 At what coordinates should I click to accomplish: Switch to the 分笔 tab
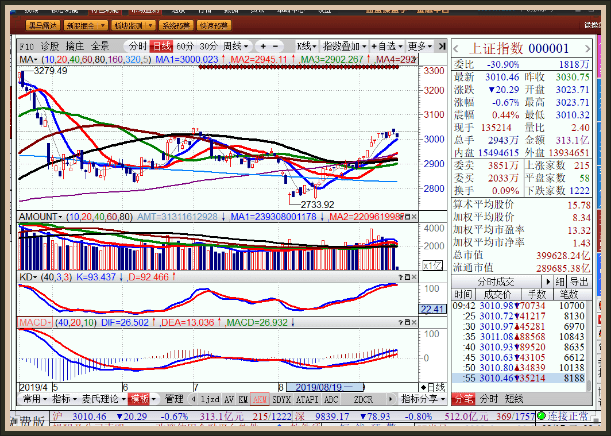(x=463, y=399)
